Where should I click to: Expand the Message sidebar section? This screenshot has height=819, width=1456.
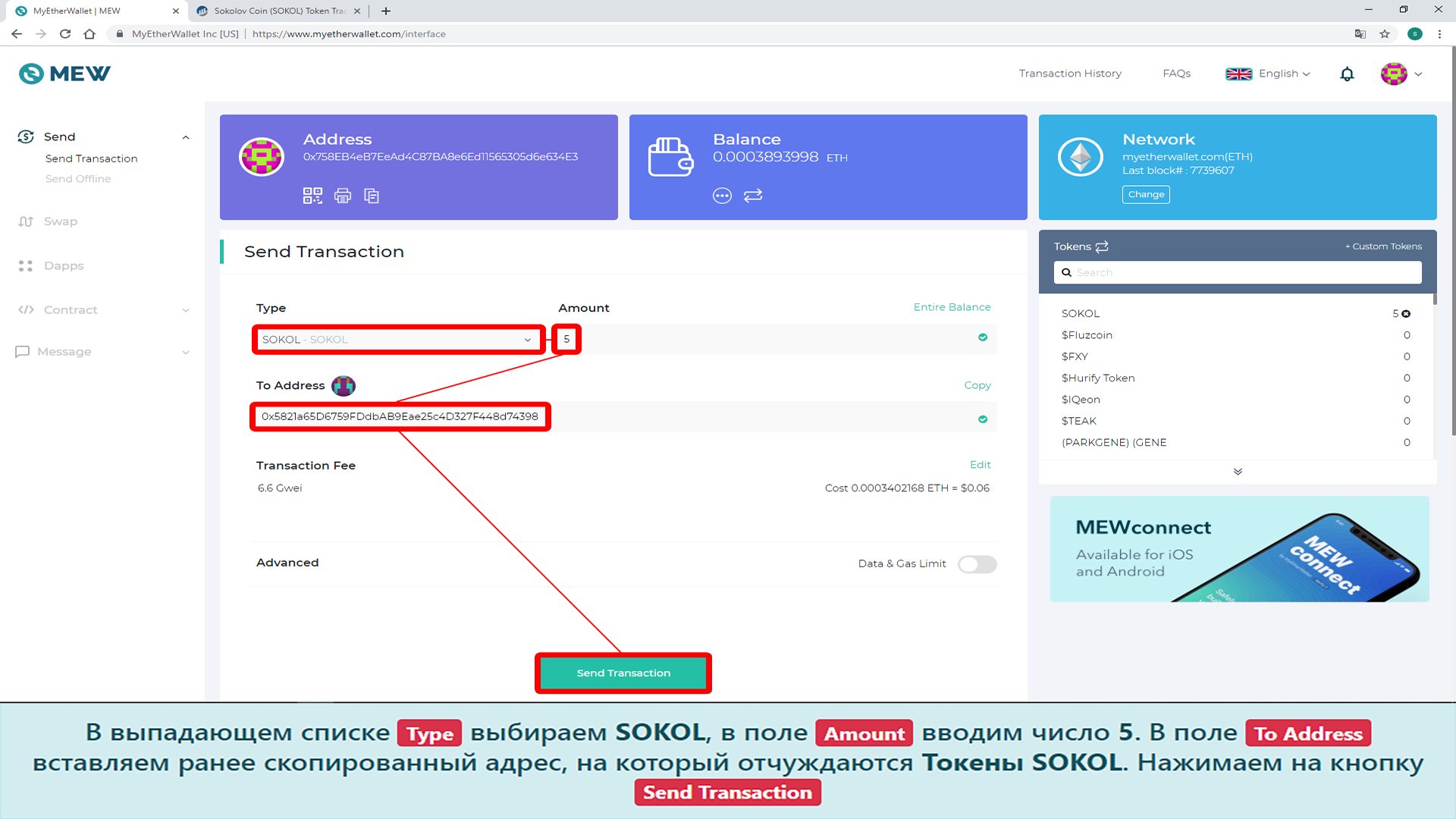[186, 353]
